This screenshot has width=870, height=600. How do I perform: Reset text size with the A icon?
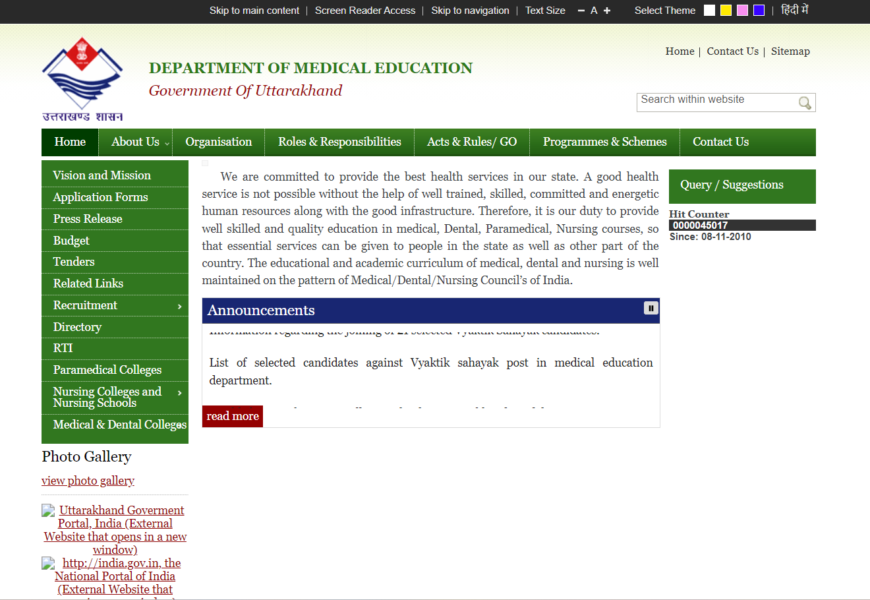594,11
